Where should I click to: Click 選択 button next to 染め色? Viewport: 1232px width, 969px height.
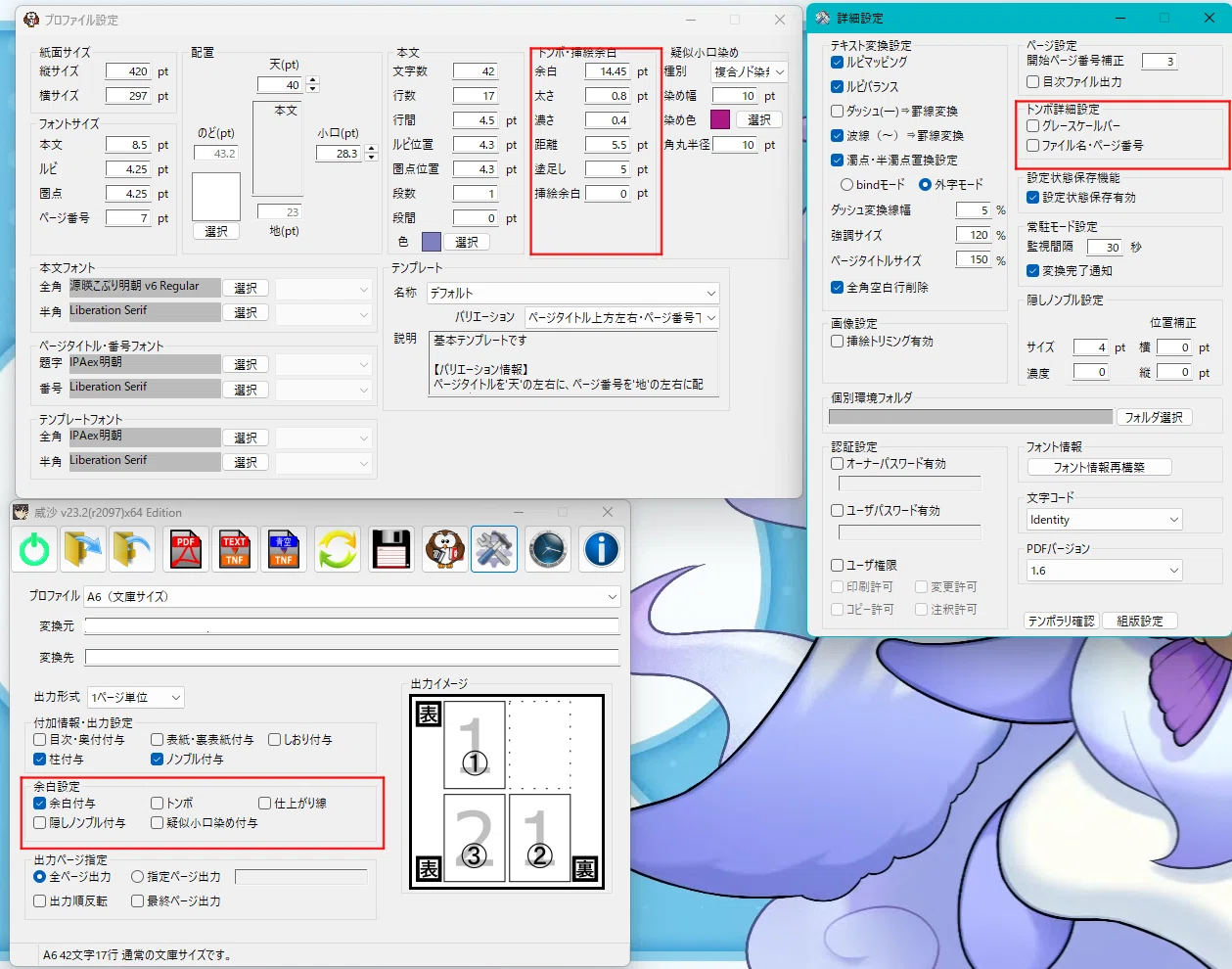coord(759,119)
